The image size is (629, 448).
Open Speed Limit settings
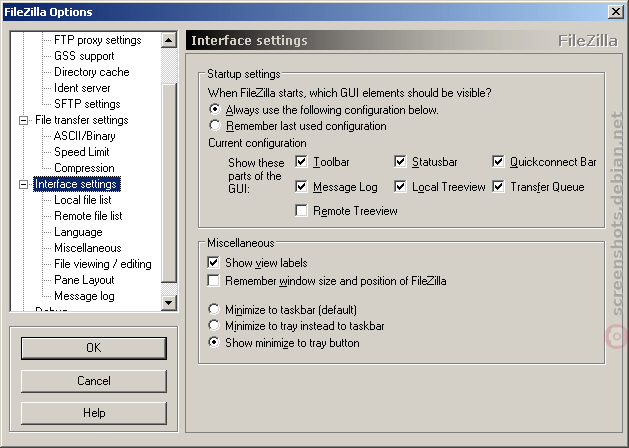[82, 152]
